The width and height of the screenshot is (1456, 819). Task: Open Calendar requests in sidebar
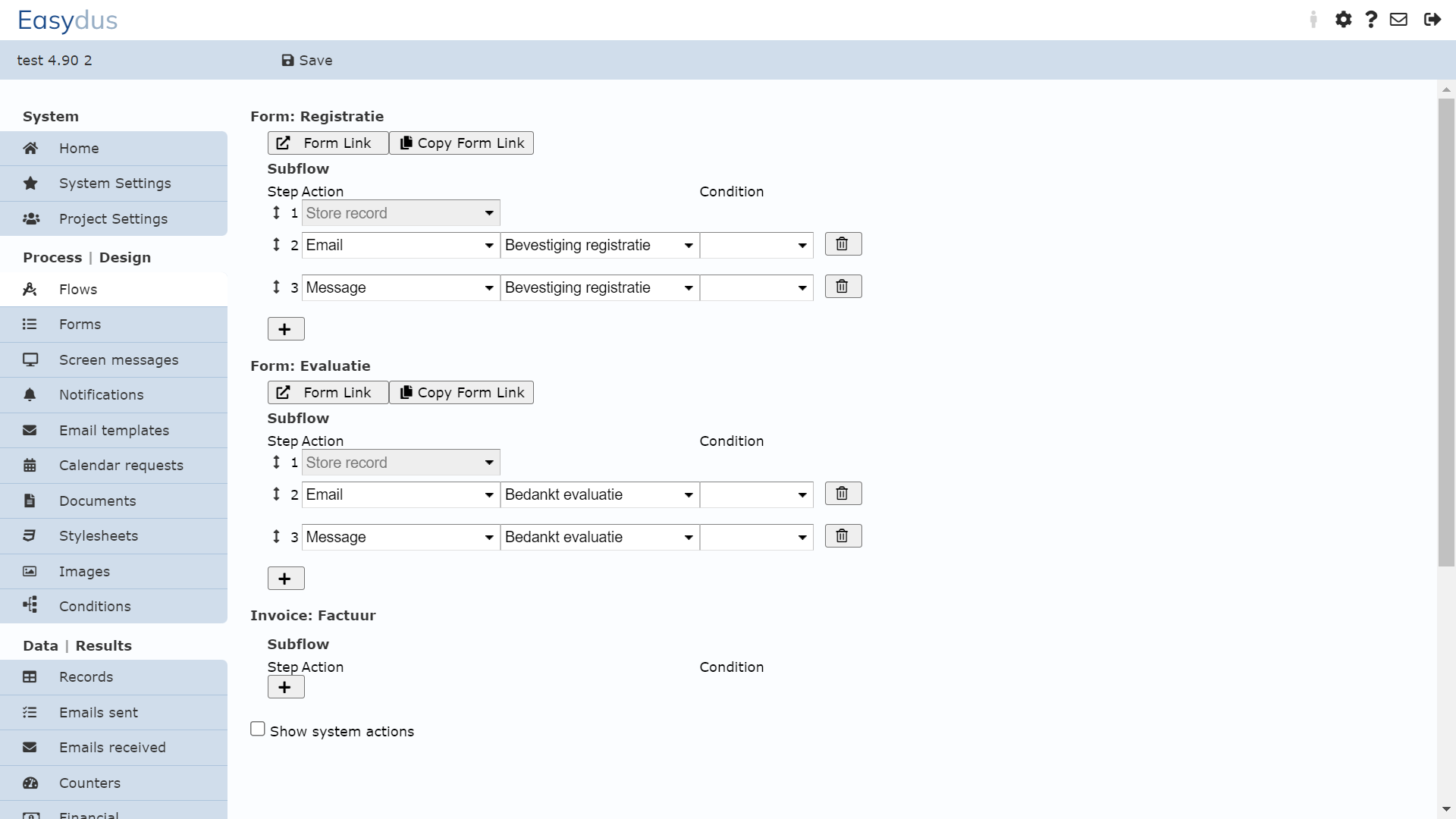(x=114, y=466)
